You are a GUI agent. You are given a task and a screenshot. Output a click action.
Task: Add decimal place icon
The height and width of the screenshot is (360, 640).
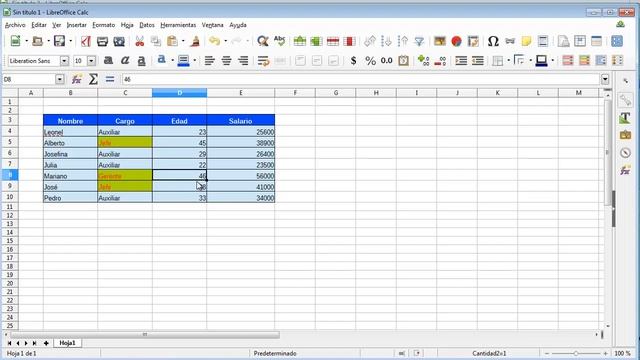coord(423,61)
